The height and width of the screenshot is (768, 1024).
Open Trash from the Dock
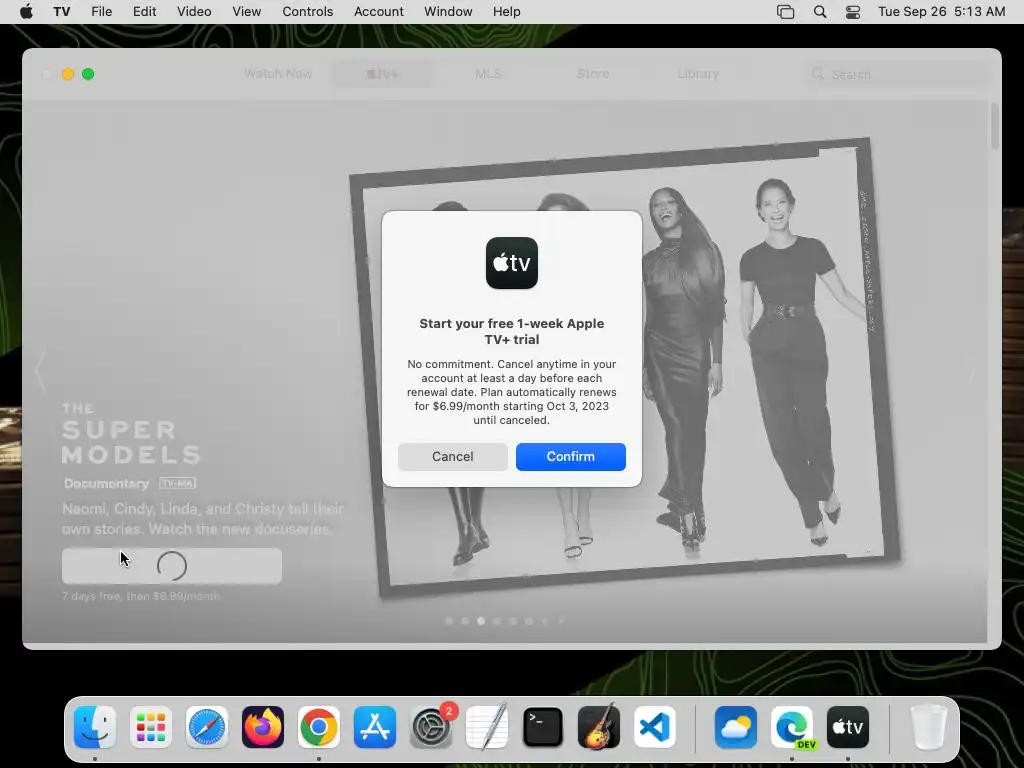[928, 727]
